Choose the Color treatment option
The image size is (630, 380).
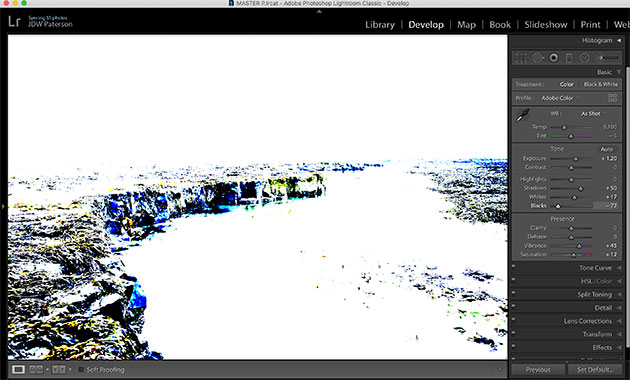pyautogui.click(x=567, y=84)
